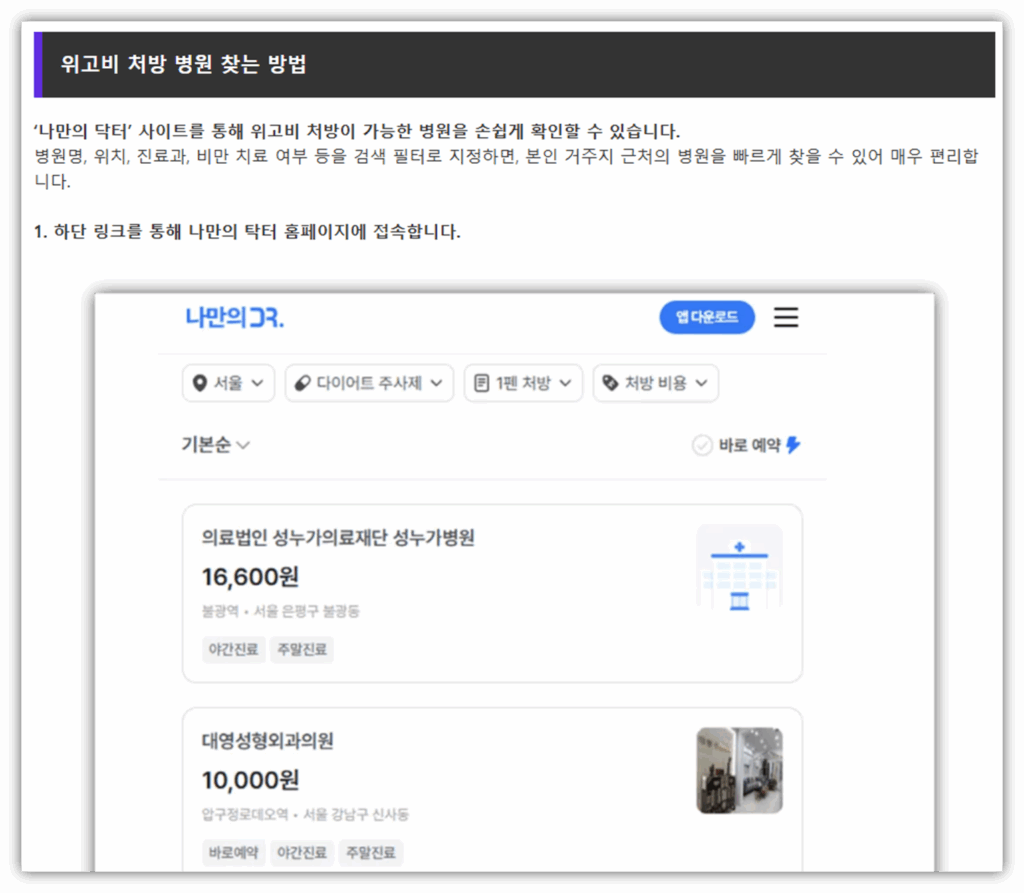Click the 16,600원 price
The width and height of the screenshot is (1024, 893).
(x=250, y=577)
